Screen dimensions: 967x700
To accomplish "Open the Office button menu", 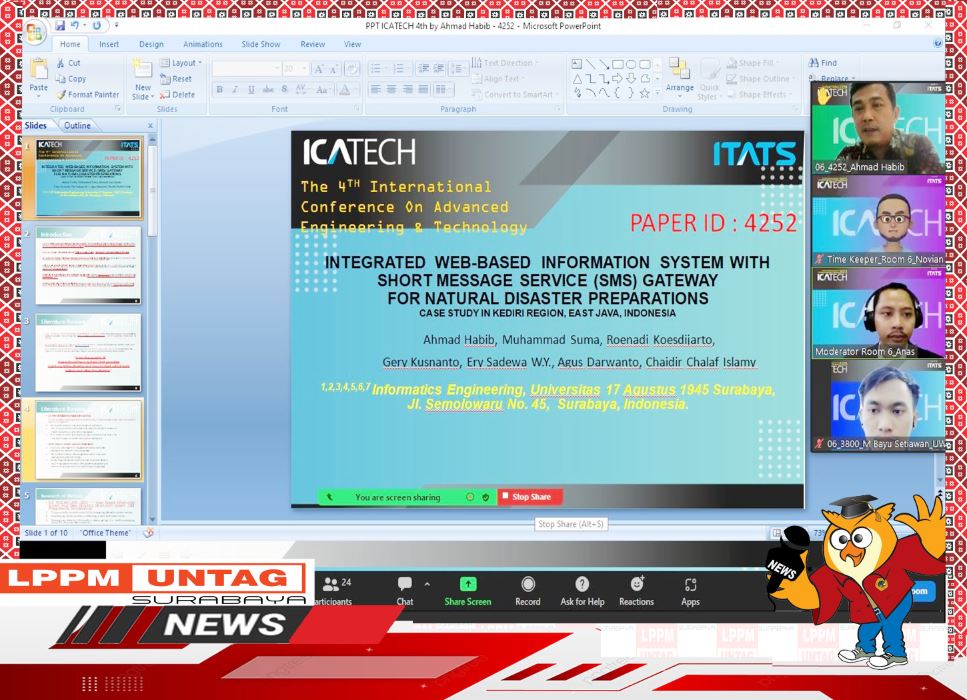I will click(x=35, y=33).
